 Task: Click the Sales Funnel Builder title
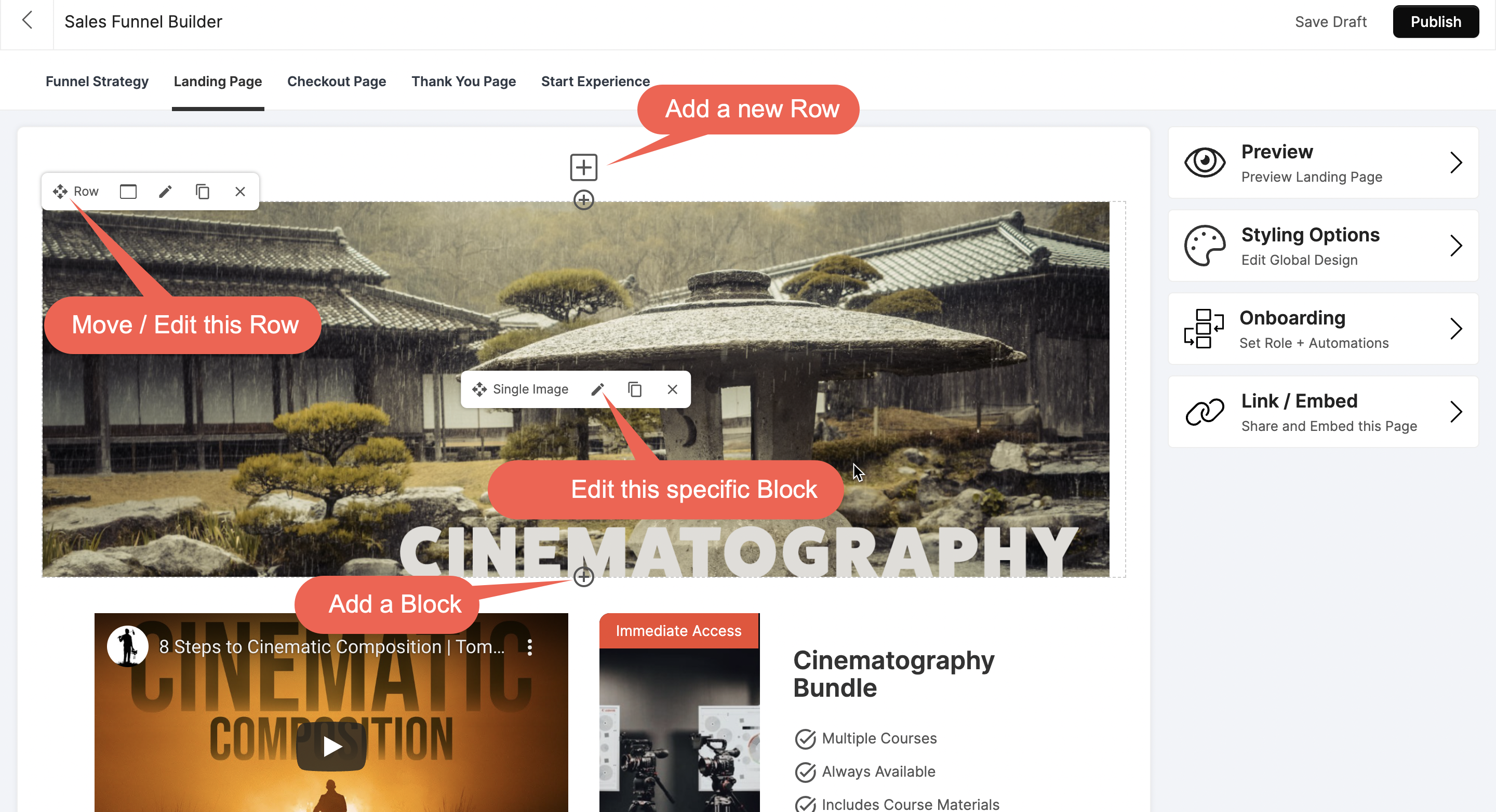pos(143,21)
